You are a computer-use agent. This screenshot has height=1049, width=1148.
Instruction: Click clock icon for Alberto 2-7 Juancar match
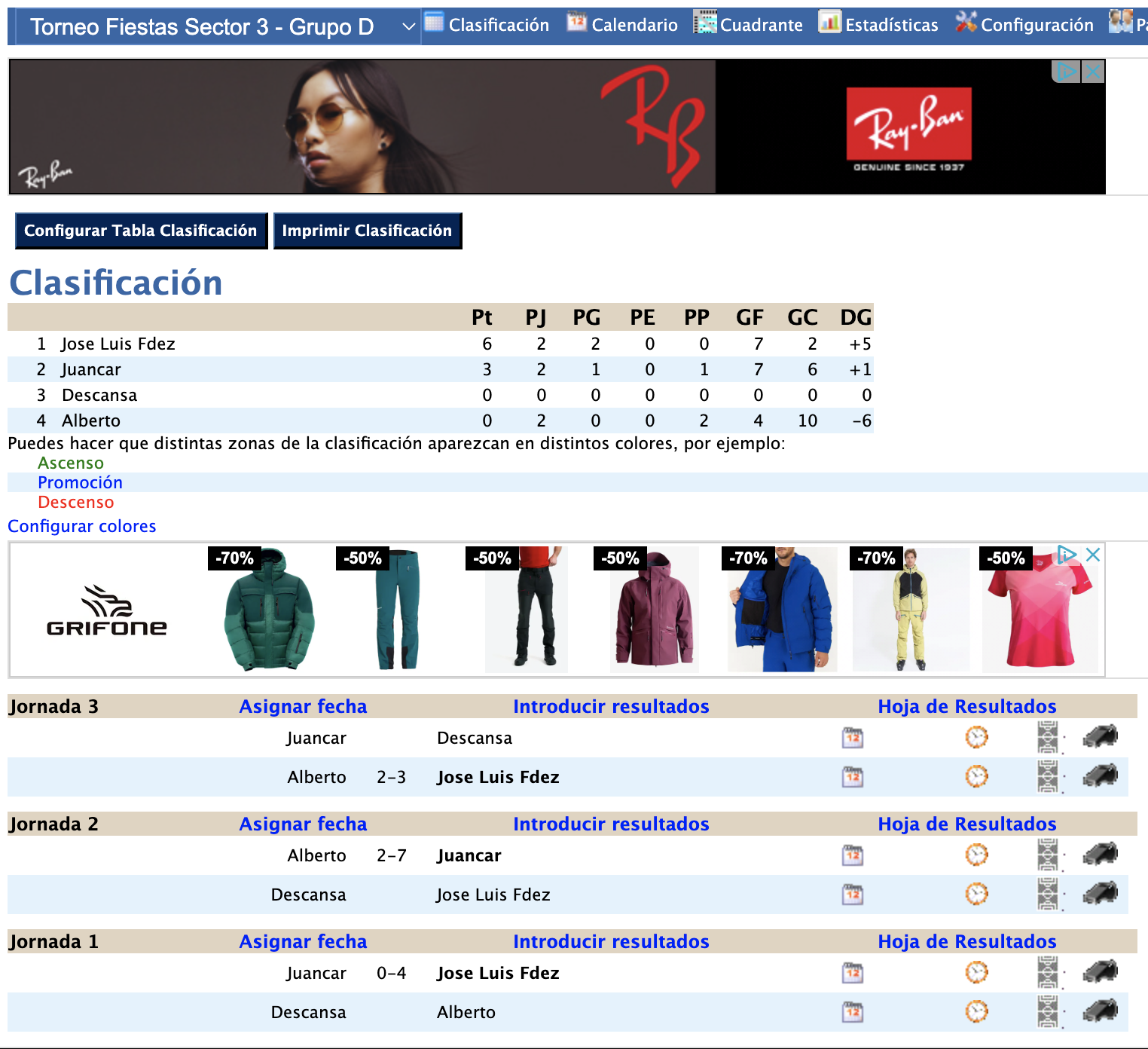tap(976, 855)
